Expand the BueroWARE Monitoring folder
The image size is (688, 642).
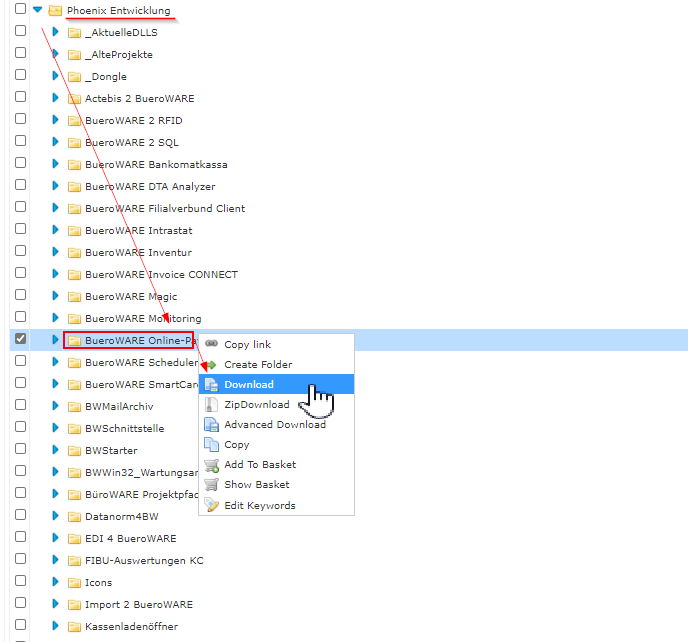point(55,317)
